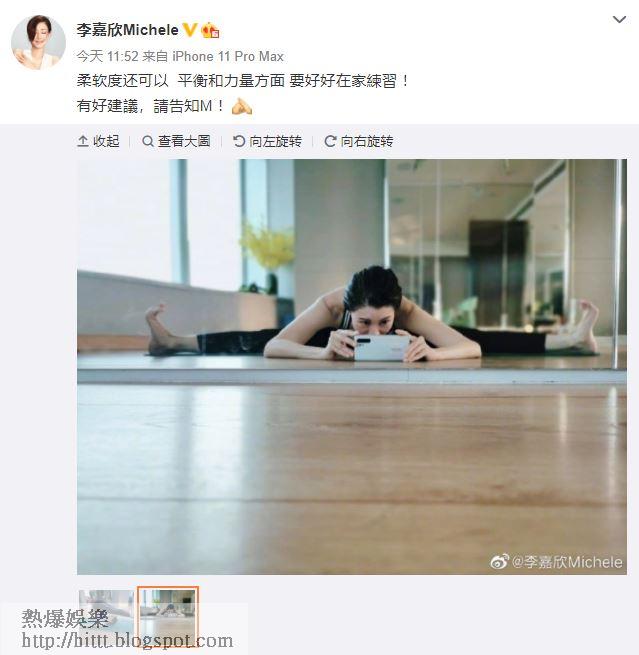This screenshot has height=655, width=639.
Task: Open the post options chevron dropdown
Action: click(619, 19)
